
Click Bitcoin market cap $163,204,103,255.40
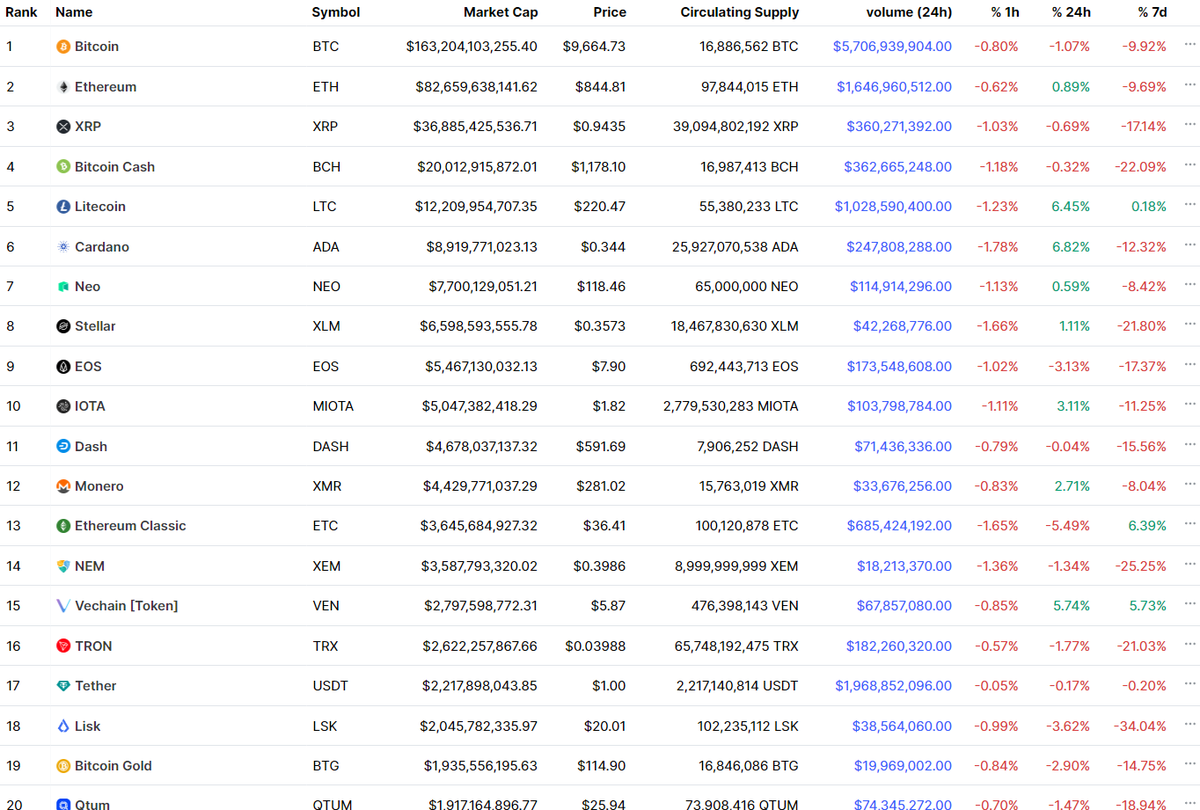point(472,47)
